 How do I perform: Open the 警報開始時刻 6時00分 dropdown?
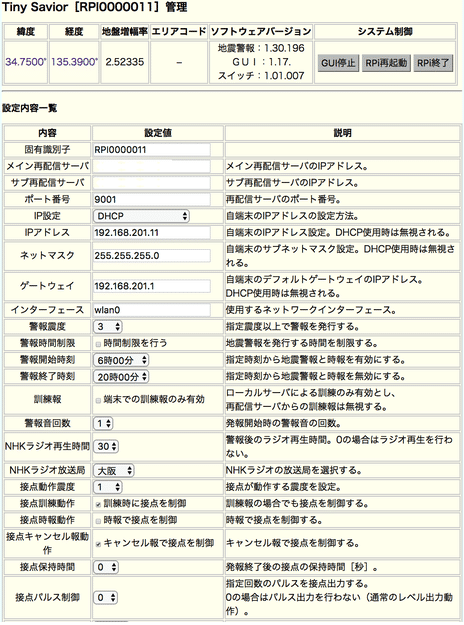[121, 360]
